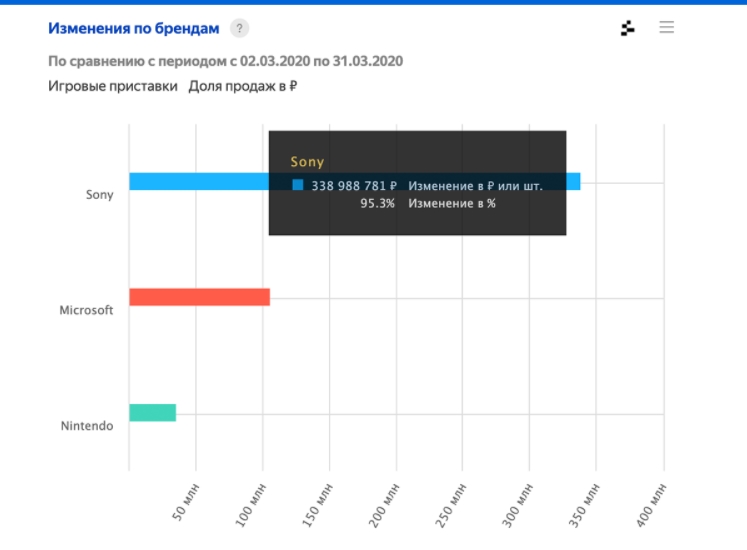
Task: Click the blue square in Sony tooltip
Action: [298, 185]
